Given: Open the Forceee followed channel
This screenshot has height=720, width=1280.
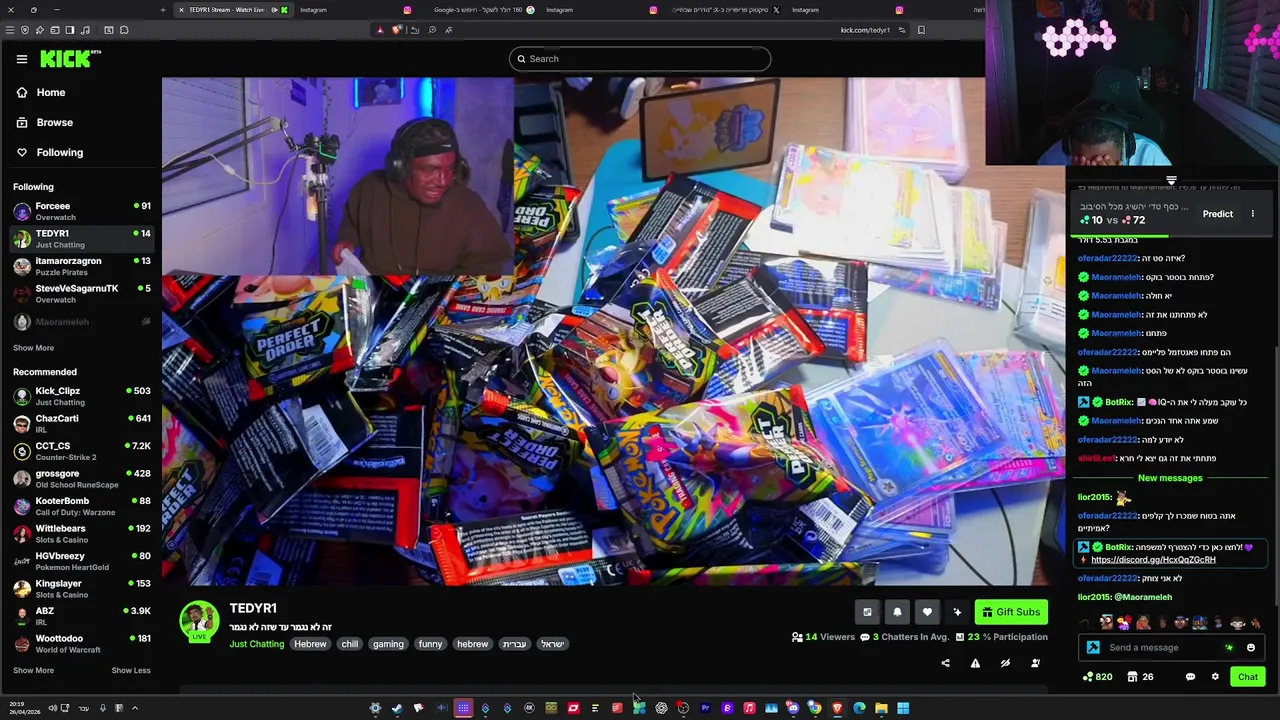Looking at the screenshot, I should tap(81, 211).
